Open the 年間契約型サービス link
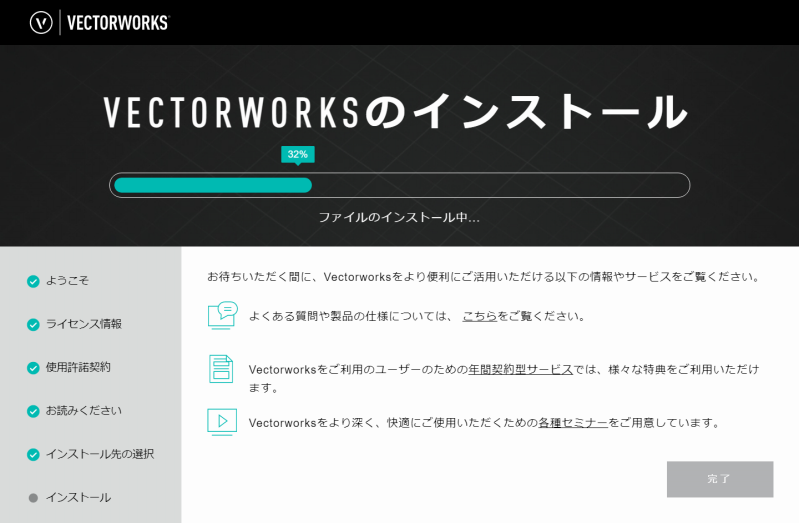 [x=521, y=369]
